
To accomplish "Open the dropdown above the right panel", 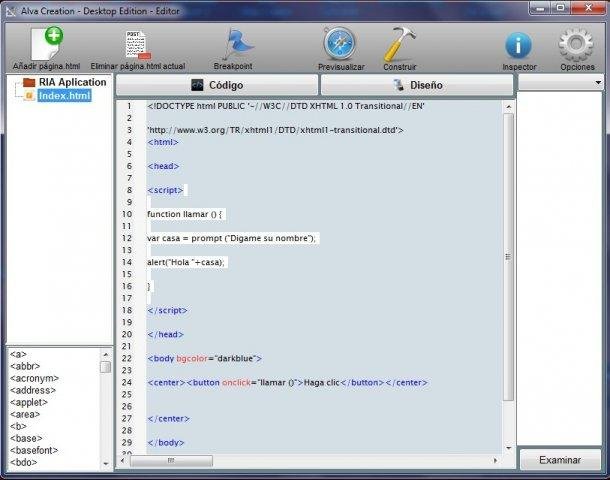I will [561, 82].
